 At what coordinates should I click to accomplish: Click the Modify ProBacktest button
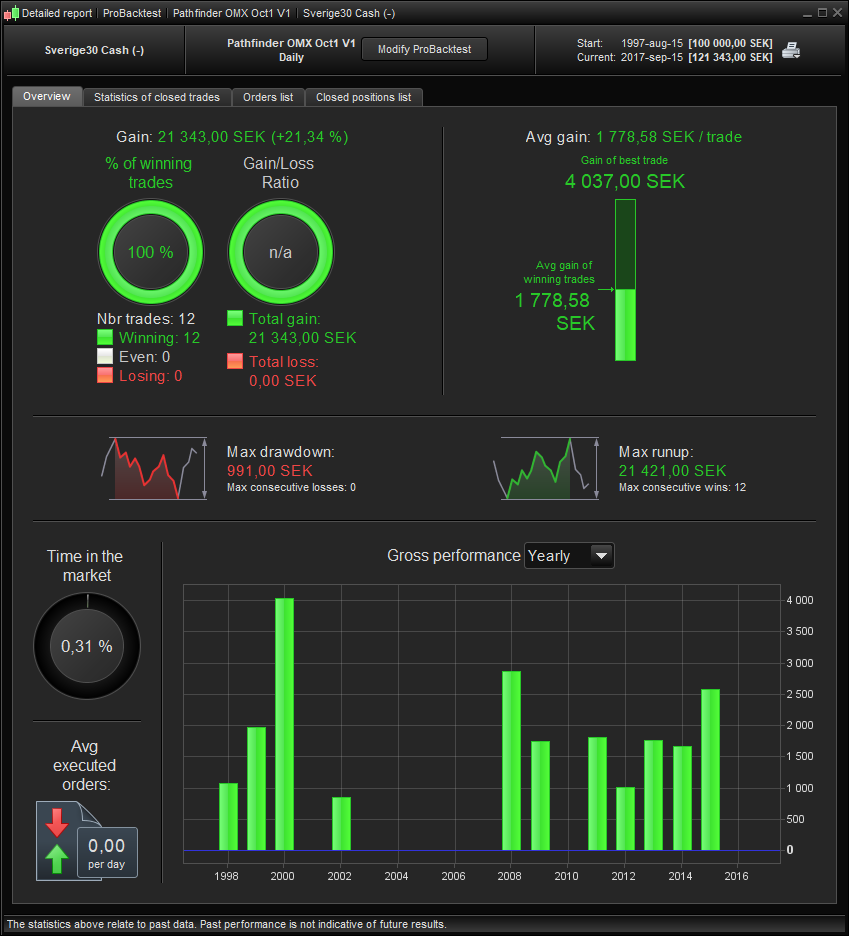(x=425, y=50)
